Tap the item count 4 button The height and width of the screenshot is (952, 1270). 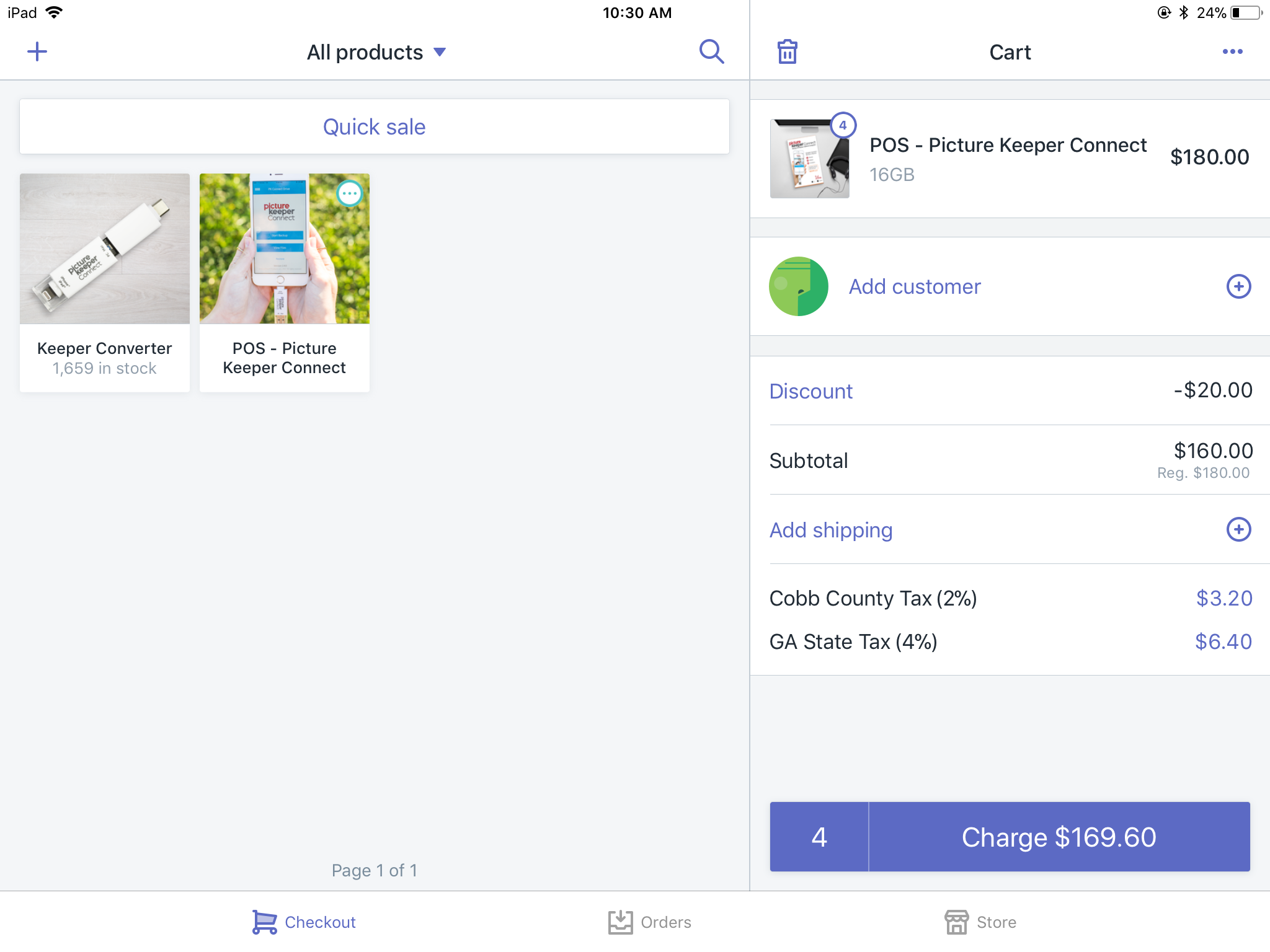pyautogui.click(x=819, y=837)
